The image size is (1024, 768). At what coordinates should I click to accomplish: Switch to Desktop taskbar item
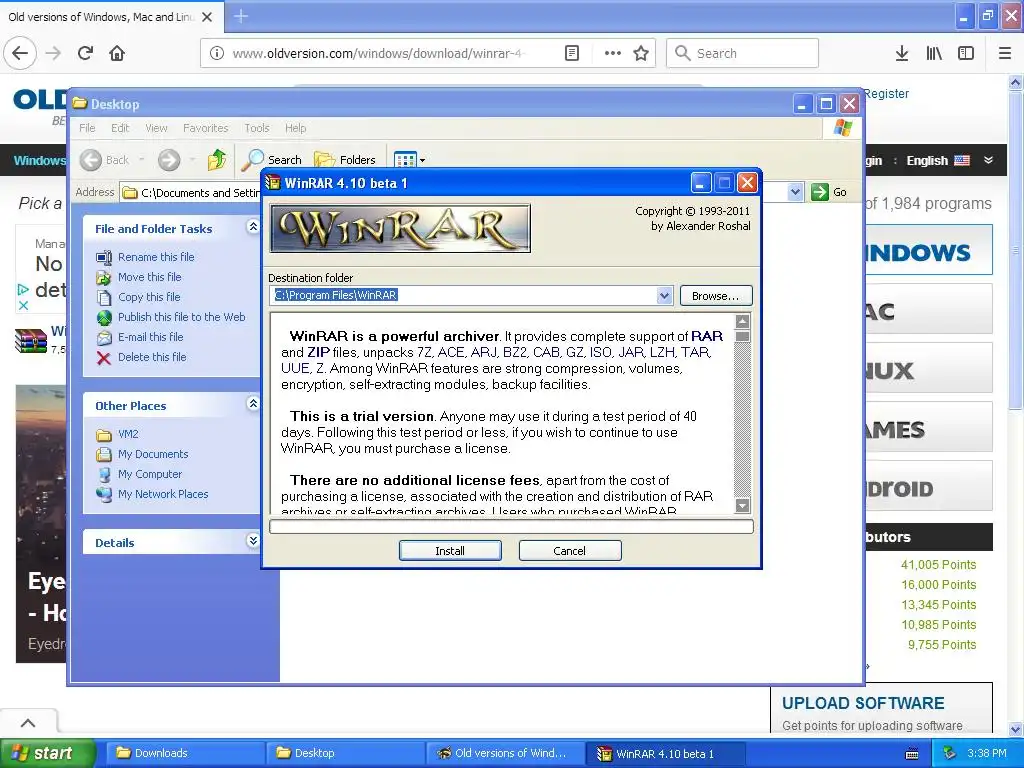click(x=344, y=753)
